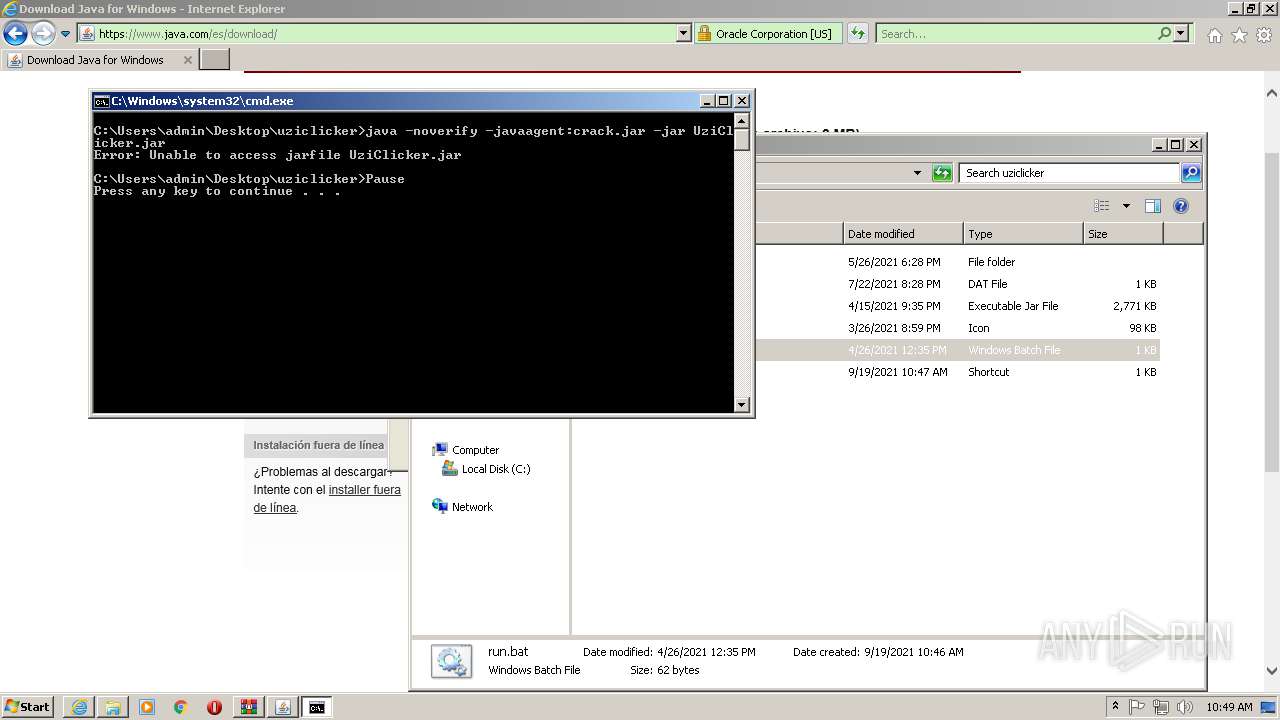
Task: Show hidden system tray icons
Action: point(1115,707)
